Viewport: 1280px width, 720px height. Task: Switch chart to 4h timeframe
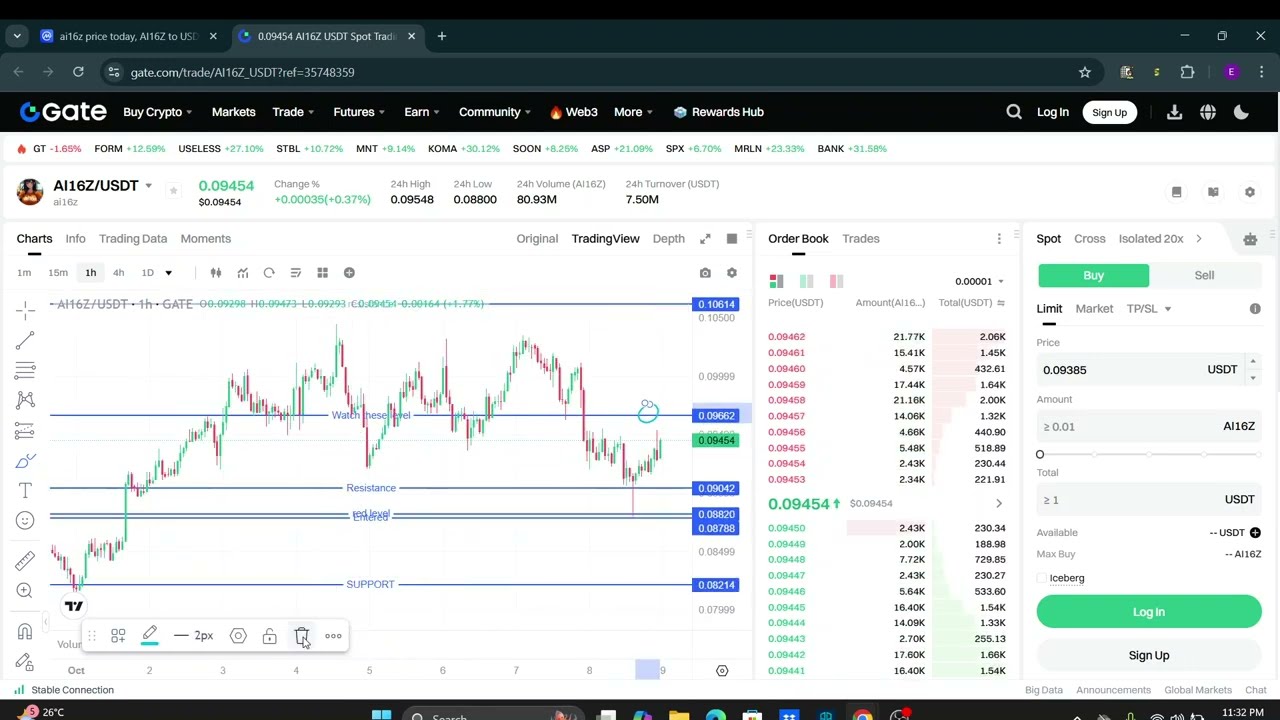[x=118, y=273]
